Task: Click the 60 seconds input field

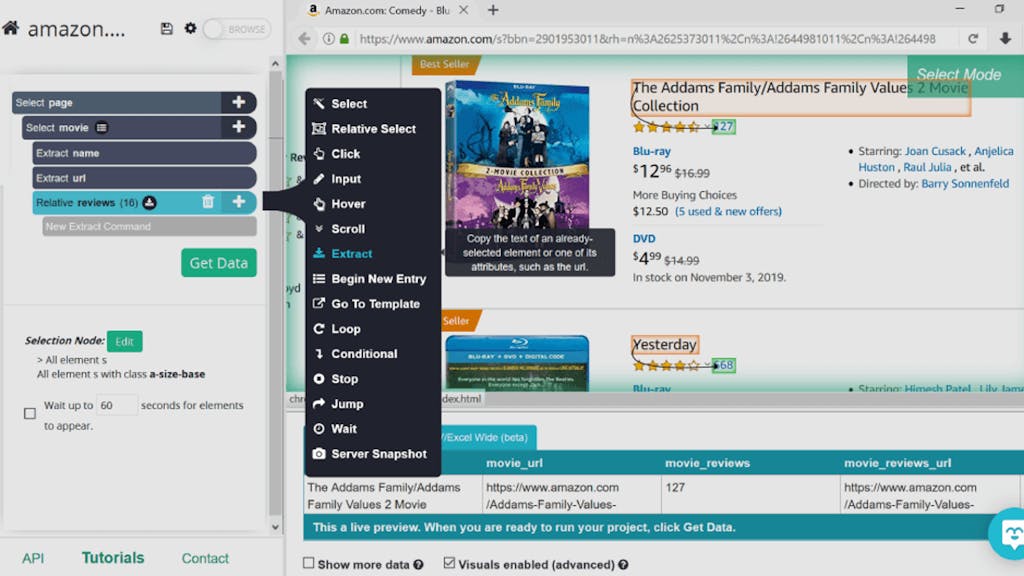Action: coord(117,405)
